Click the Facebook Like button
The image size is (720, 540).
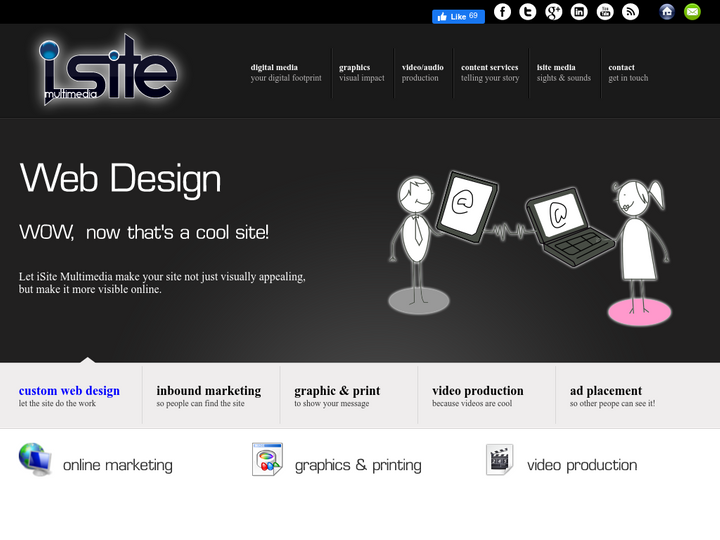[458, 16]
